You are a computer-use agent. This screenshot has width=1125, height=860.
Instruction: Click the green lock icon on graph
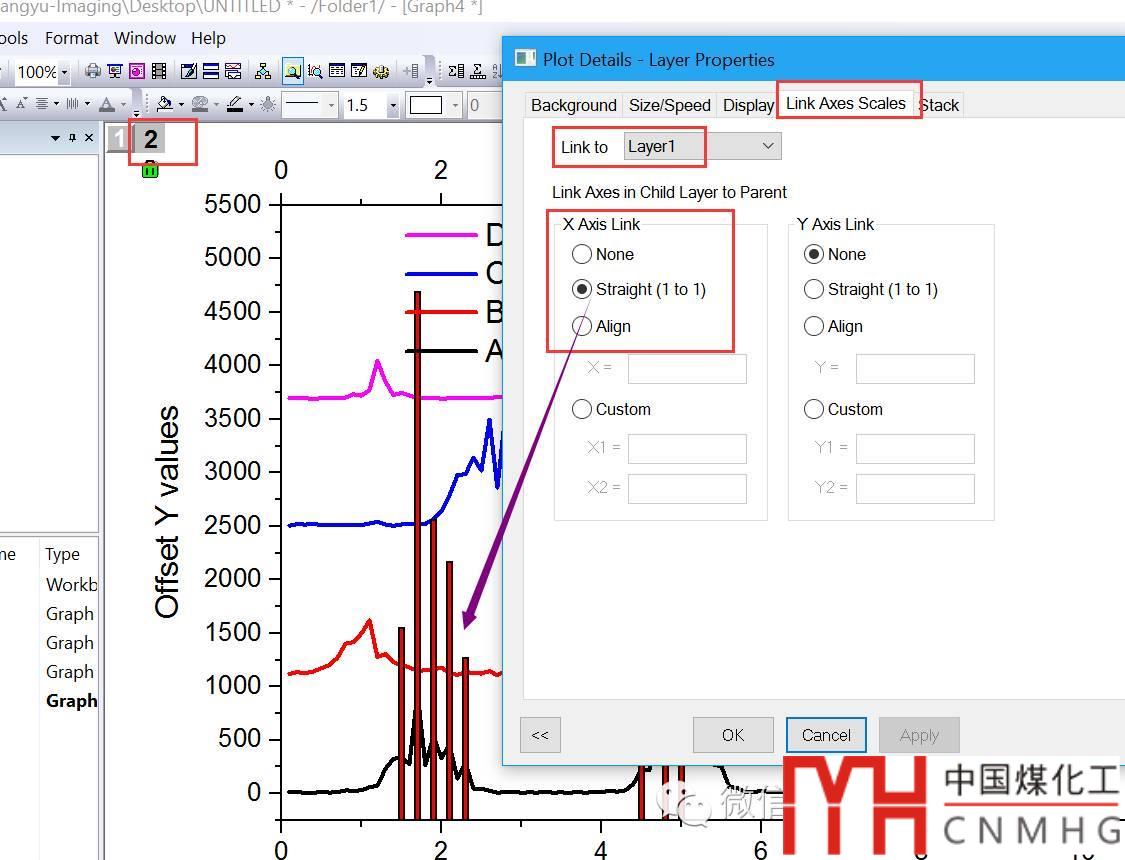tap(150, 170)
